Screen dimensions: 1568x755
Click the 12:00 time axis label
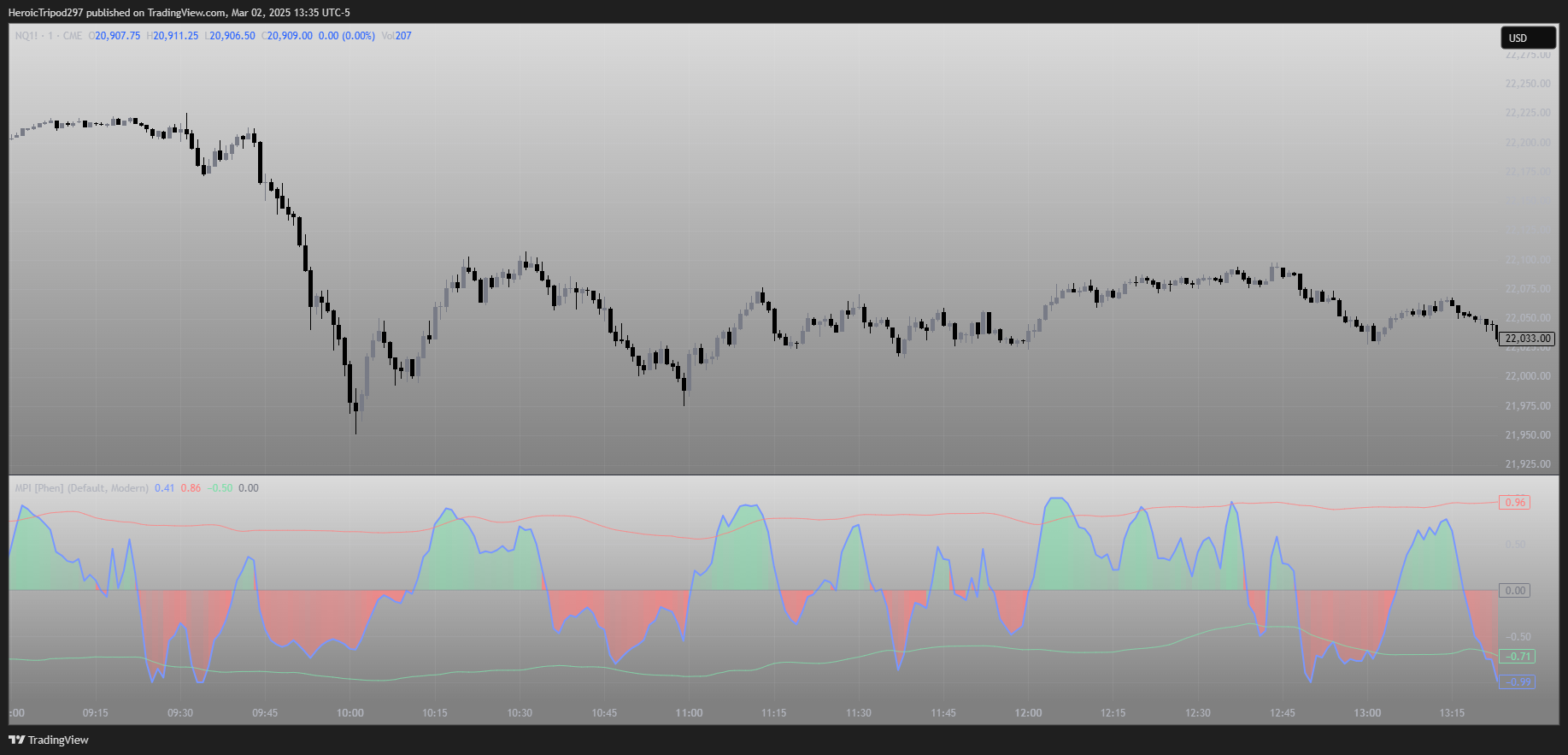1029,713
